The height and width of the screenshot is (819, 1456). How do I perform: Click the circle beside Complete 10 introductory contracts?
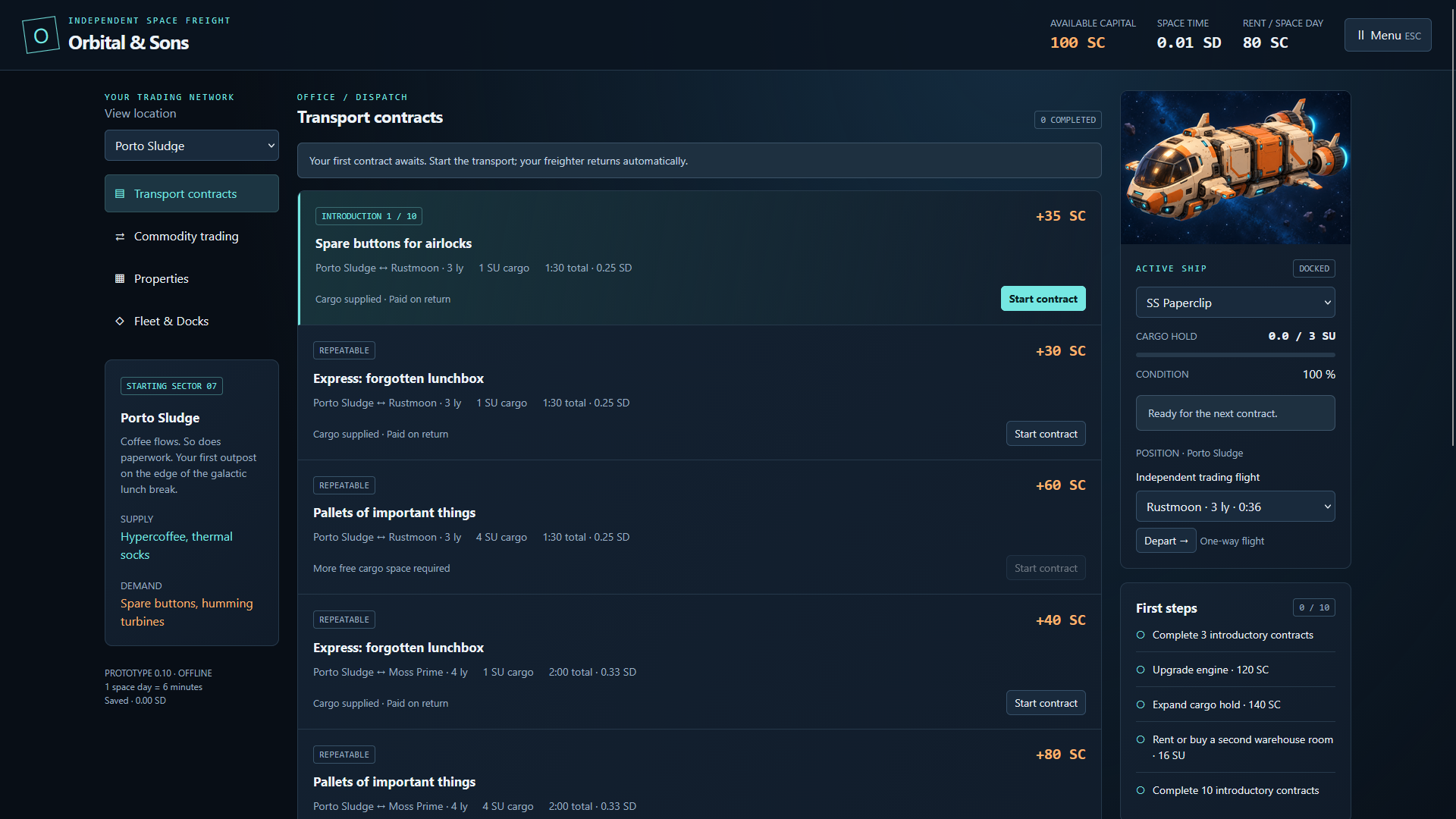pyautogui.click(x=1141, y=791)
